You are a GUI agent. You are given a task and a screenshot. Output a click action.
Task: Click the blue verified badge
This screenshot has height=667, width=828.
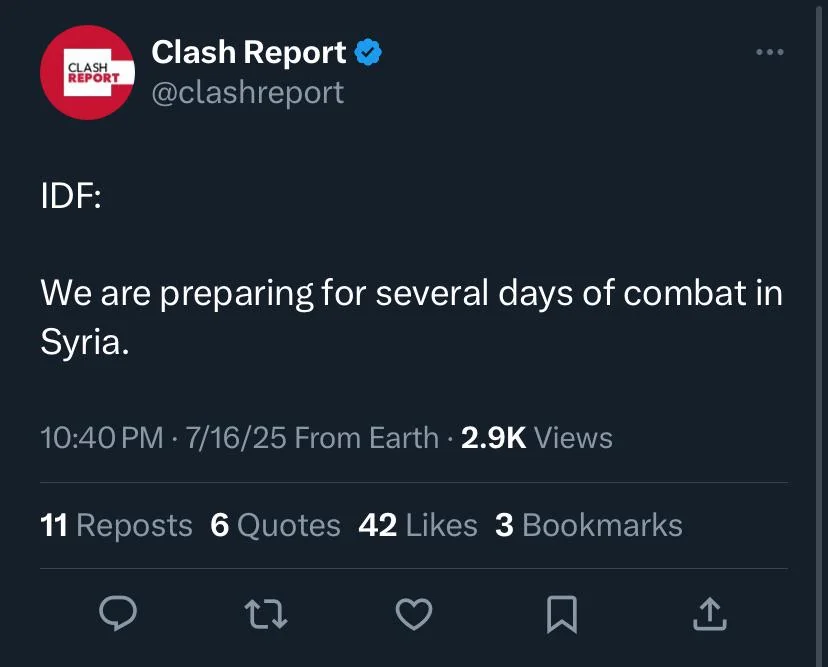(x=368, y=52)
